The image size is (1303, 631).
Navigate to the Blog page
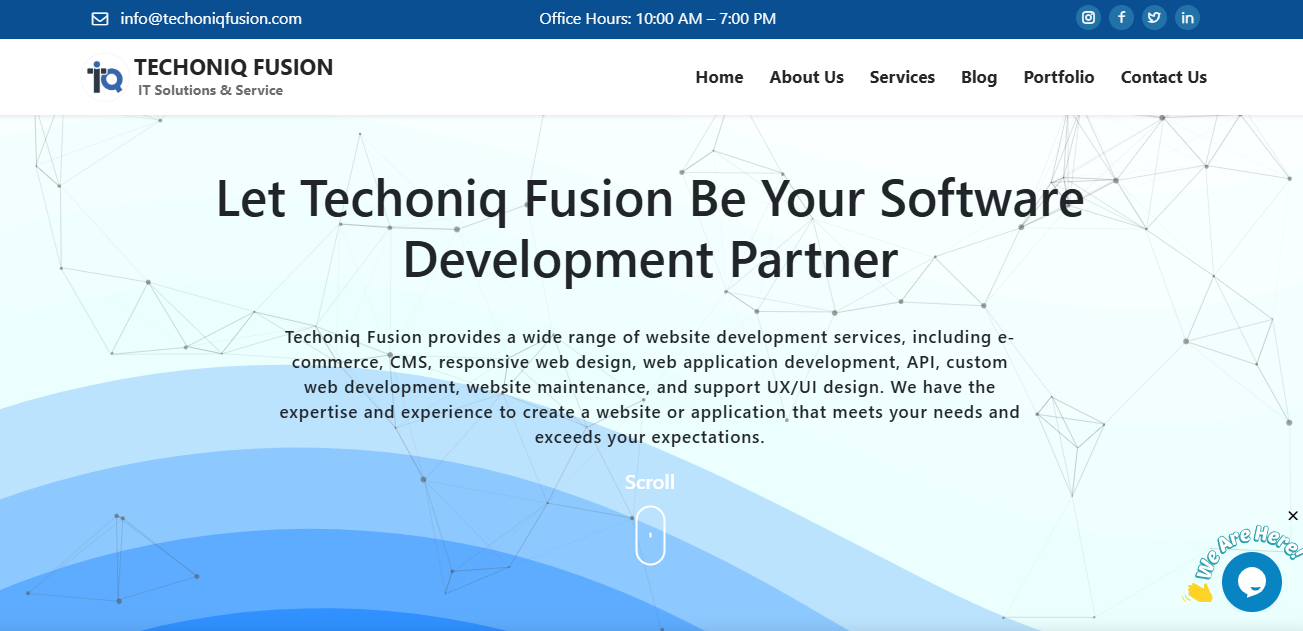[x=979, y=77]
